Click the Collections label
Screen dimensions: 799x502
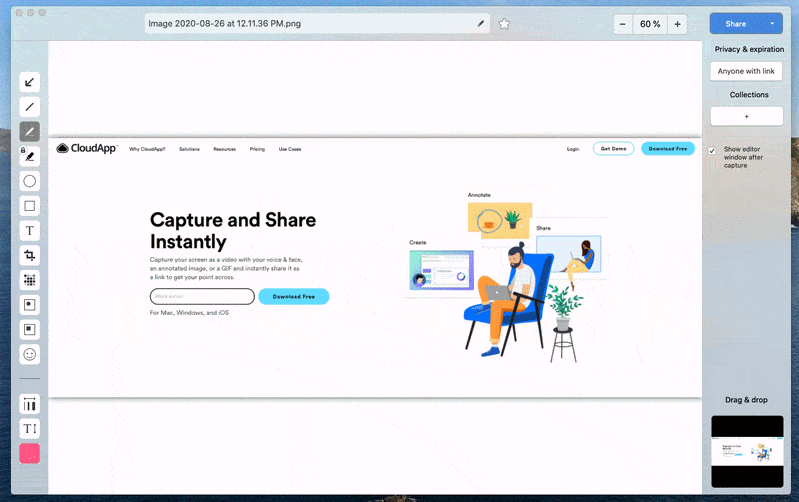[749, 95]
